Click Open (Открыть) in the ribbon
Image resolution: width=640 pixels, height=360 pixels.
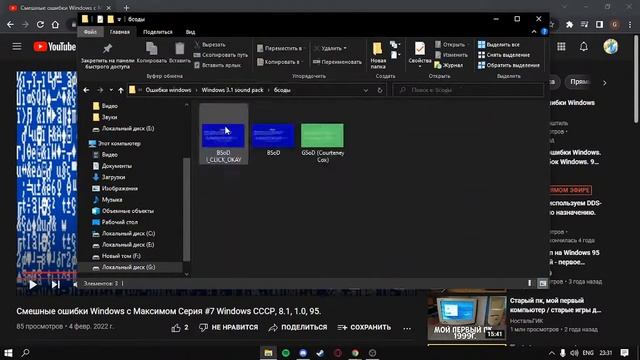[450, 44]
